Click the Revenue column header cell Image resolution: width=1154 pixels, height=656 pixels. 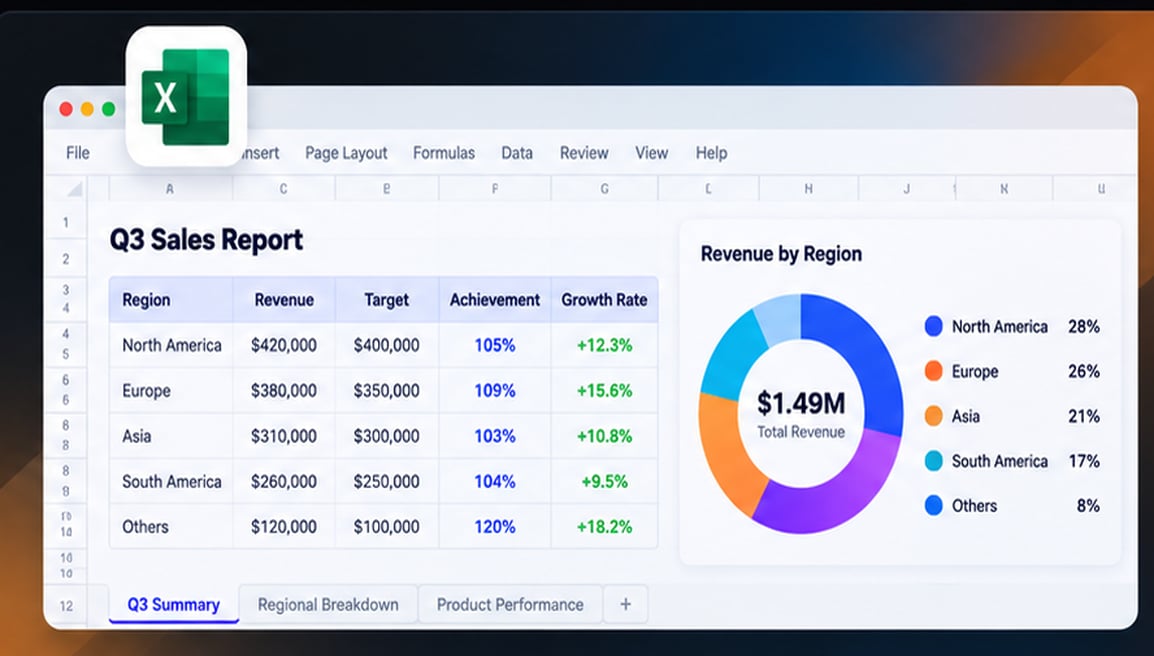click(x=284, y=300)
